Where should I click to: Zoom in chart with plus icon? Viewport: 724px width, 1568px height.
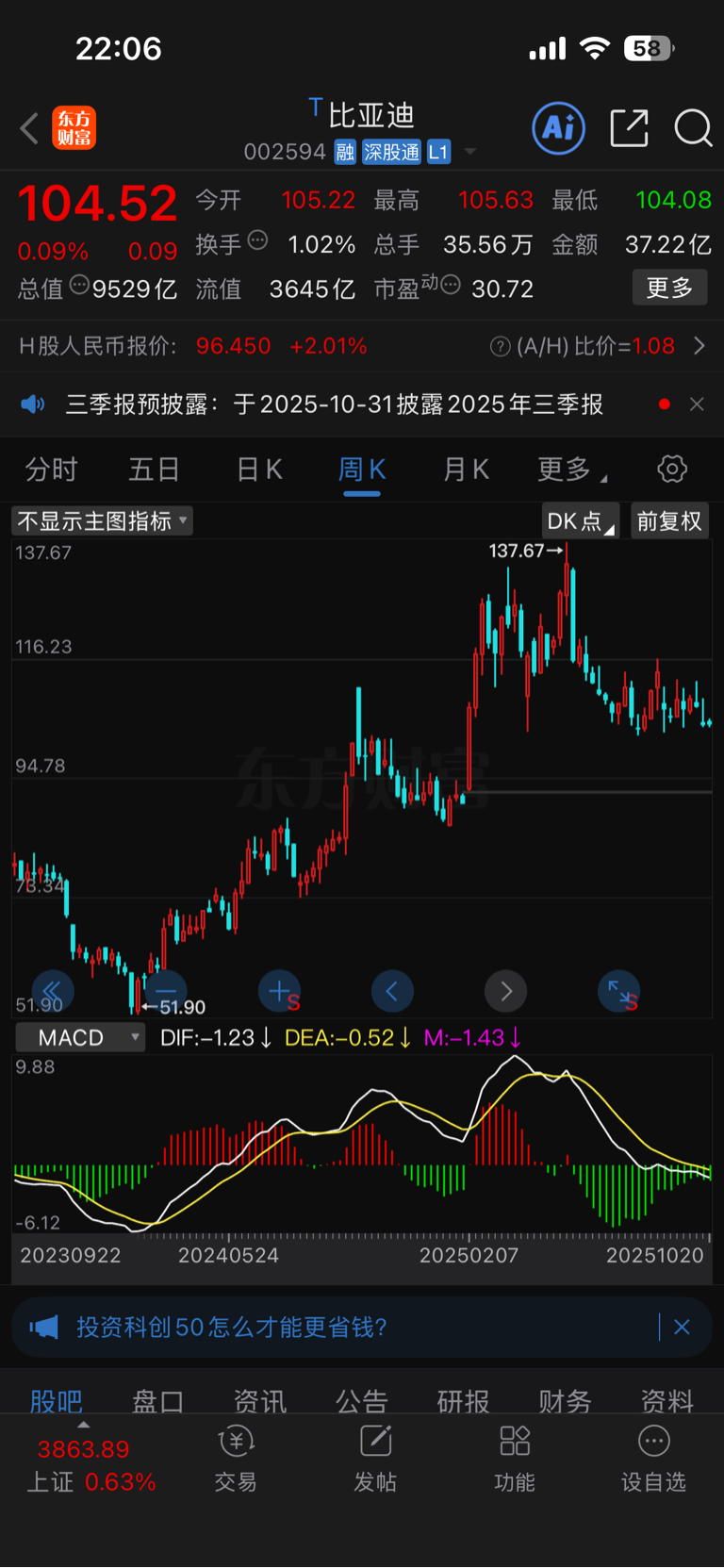[x=280, y=991]
